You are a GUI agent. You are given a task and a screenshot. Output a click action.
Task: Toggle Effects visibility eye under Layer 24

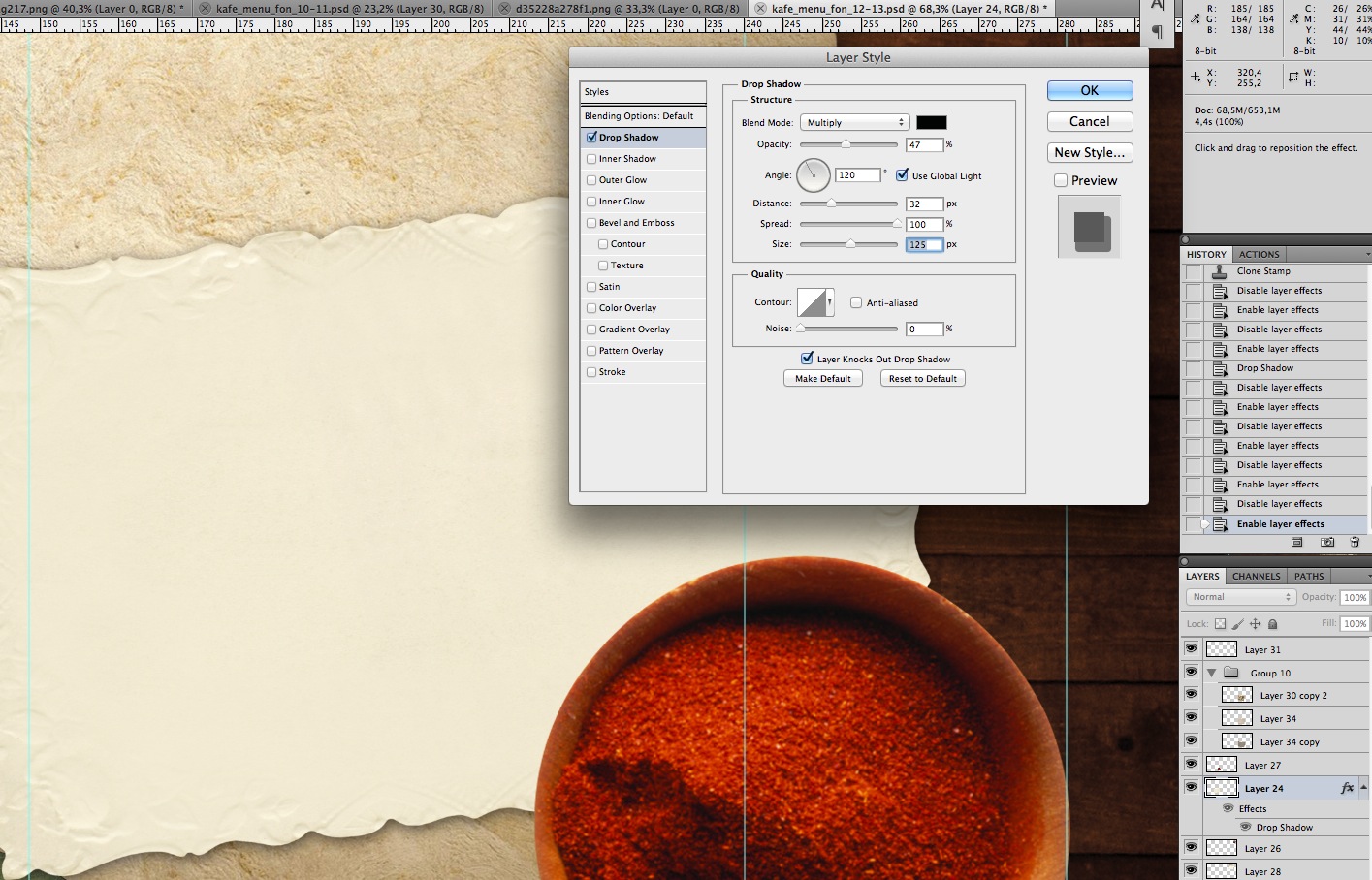click(1228, 808)
